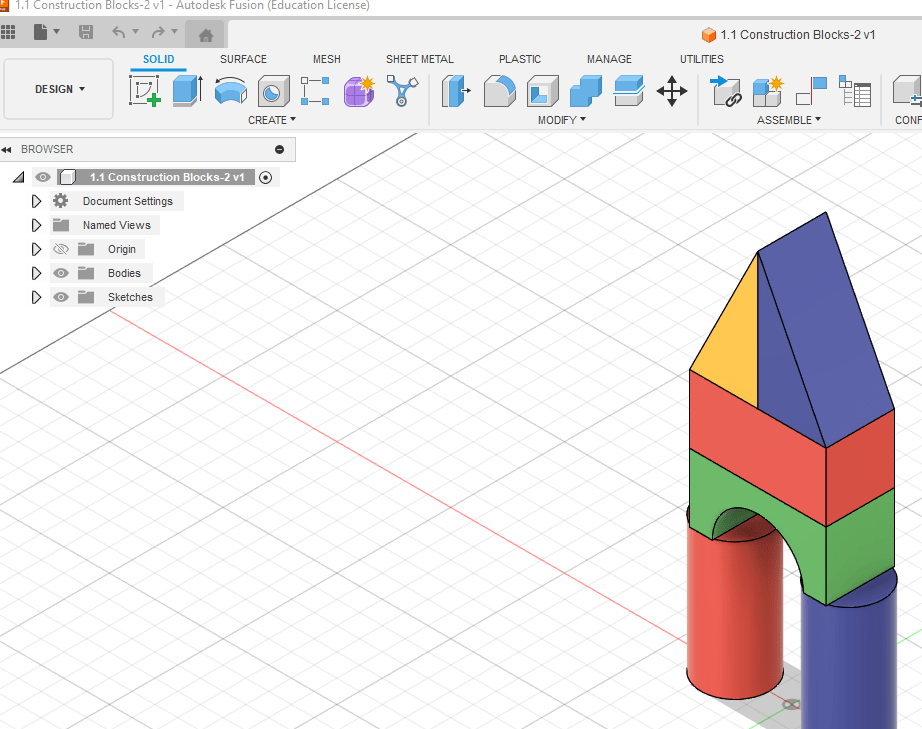Expand the Bodies tree node
The height and width of the screenshot is (729, 922).
pos(37,273)
